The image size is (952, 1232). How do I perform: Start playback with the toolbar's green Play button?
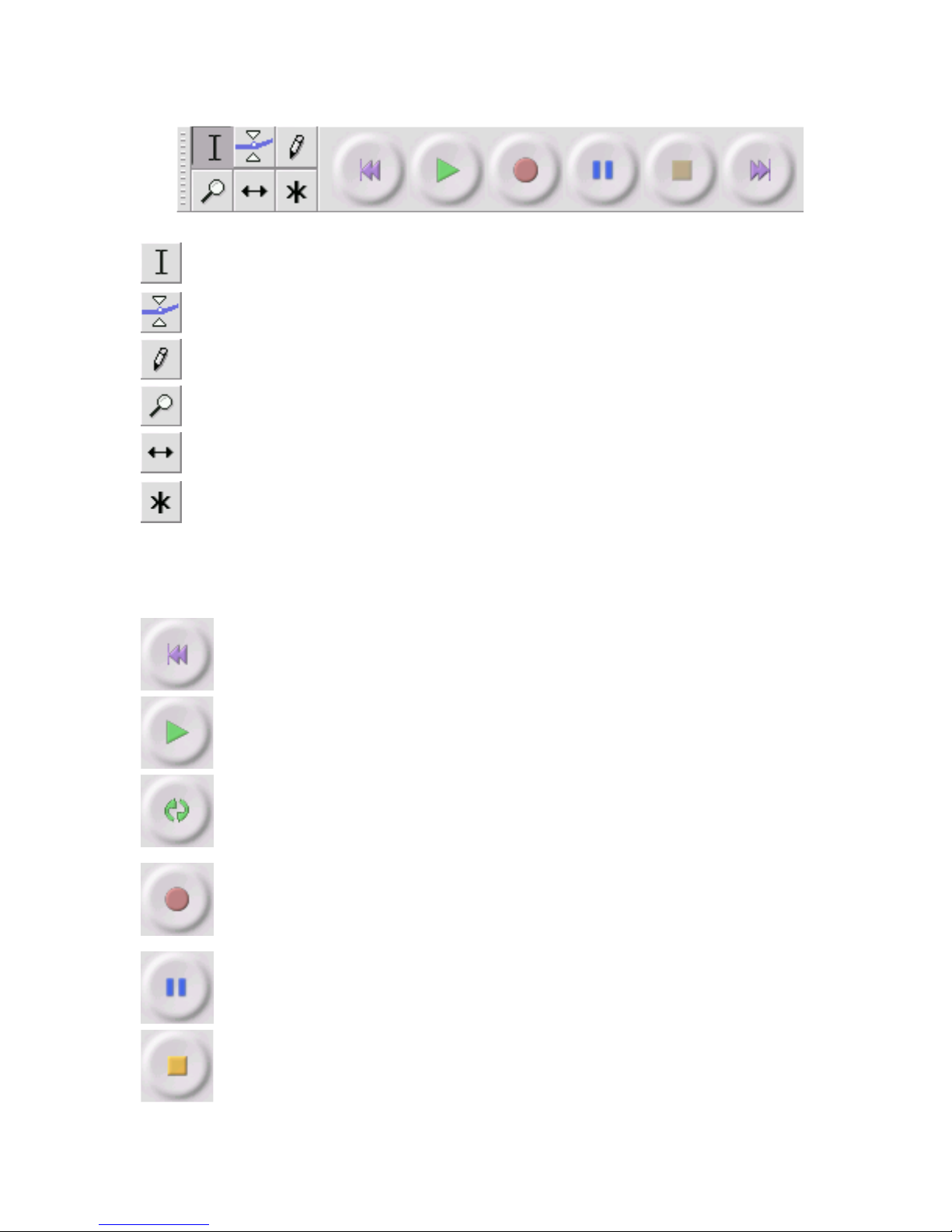(x=447, y=169)
